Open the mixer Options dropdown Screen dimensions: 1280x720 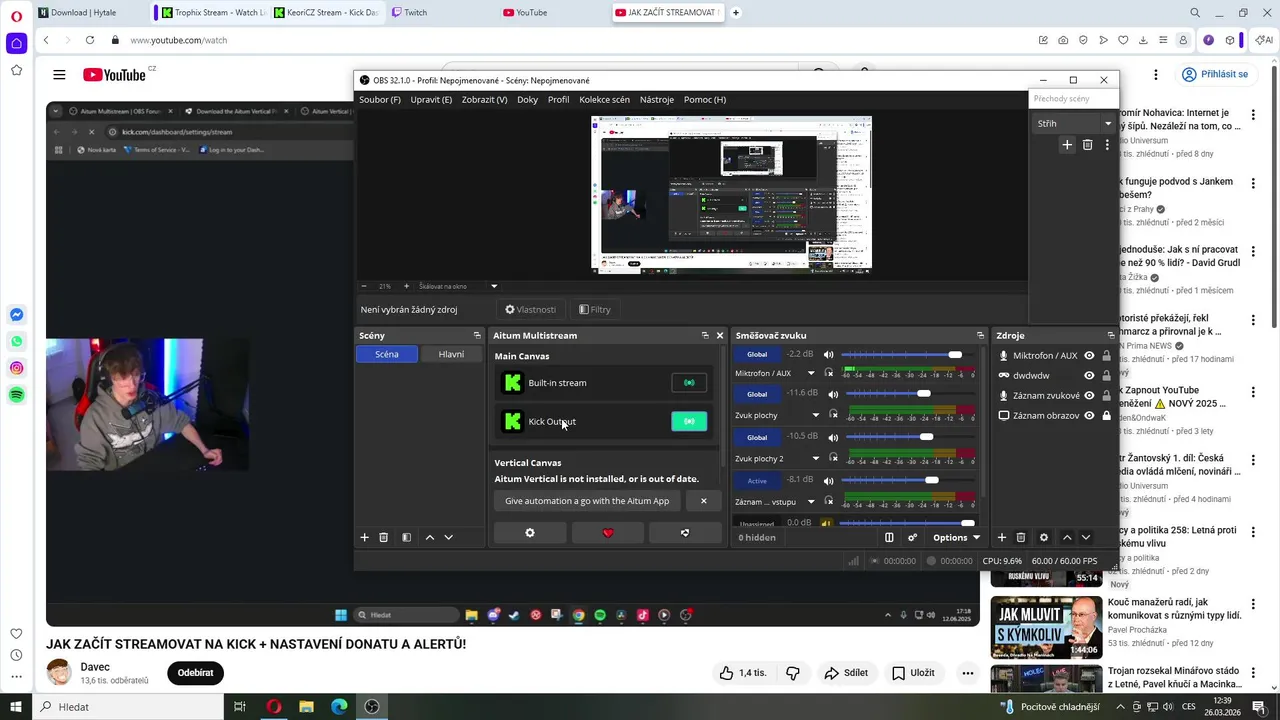pos(956,538)
